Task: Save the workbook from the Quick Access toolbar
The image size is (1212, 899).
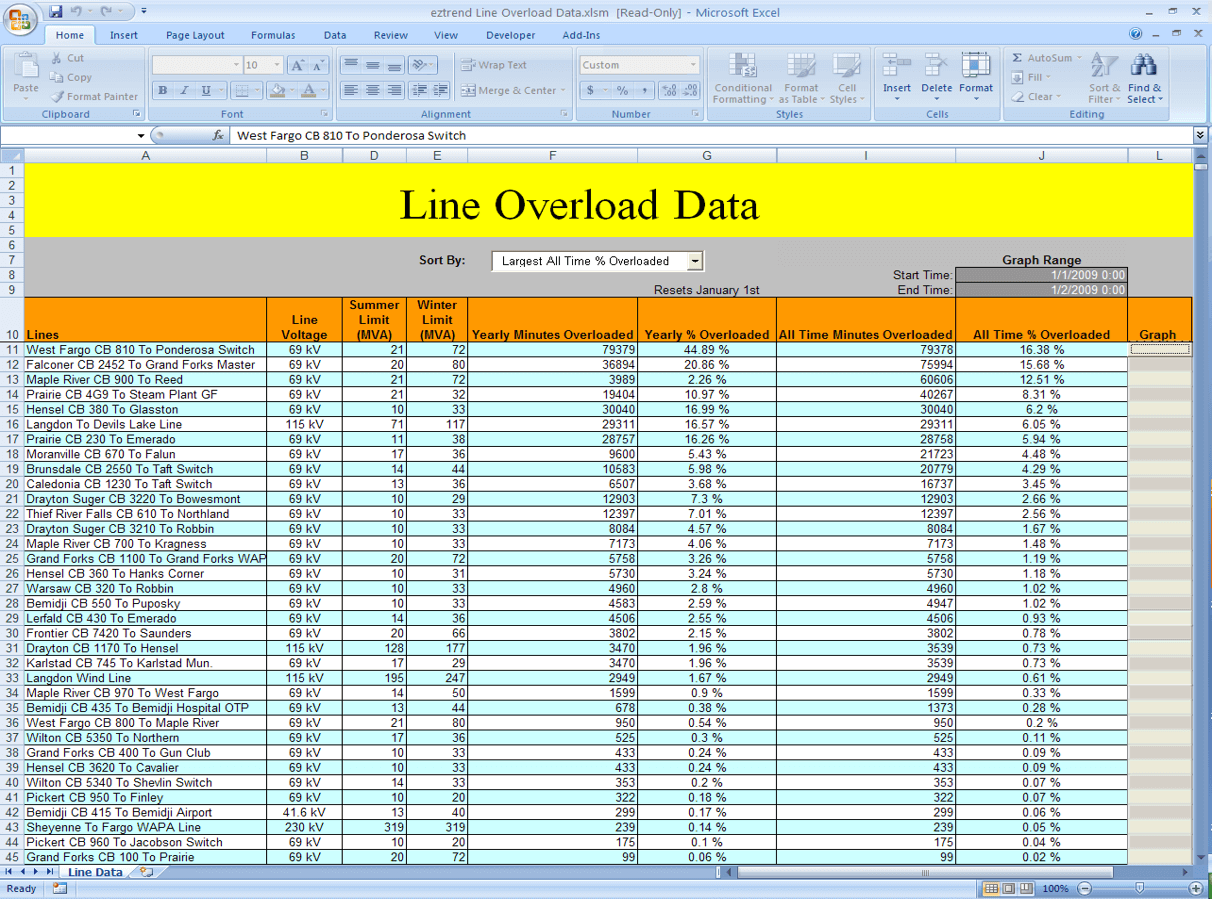Action: 56,12
